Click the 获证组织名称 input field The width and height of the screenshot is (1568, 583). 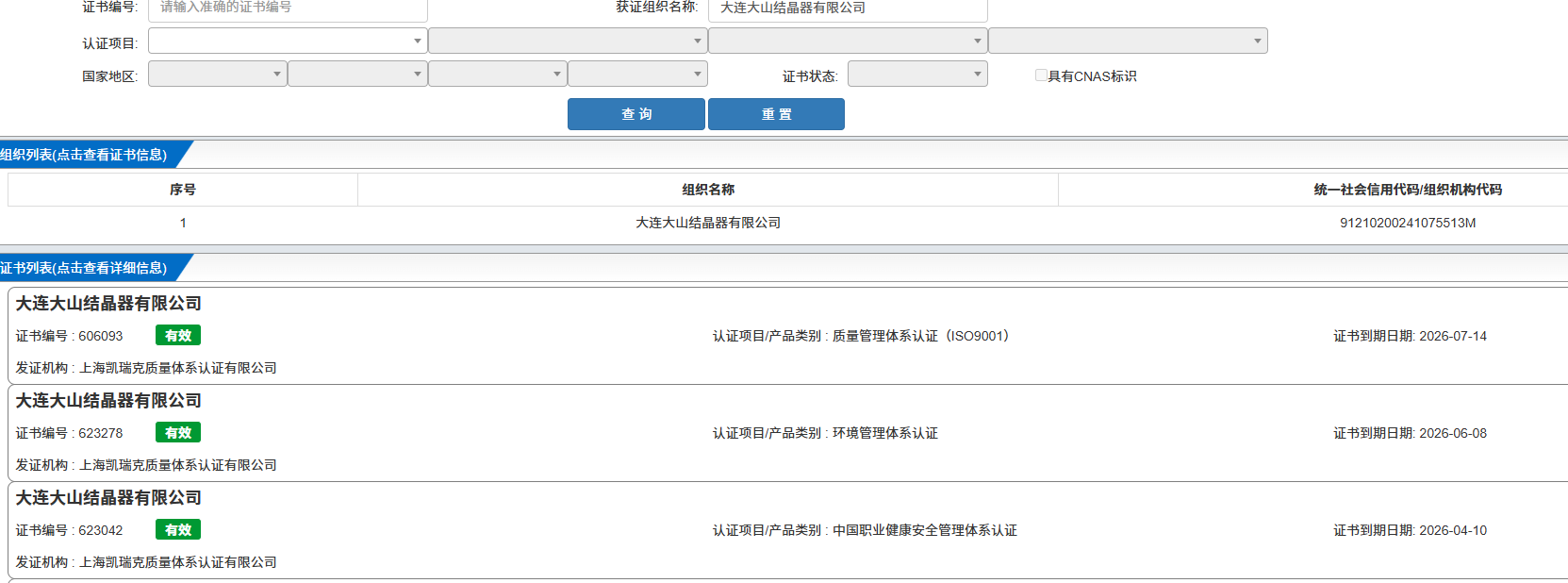(x=848, y=9)
